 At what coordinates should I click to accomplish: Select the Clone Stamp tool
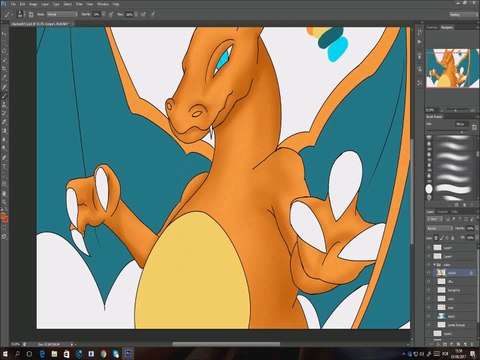click(x=4, y=105)
